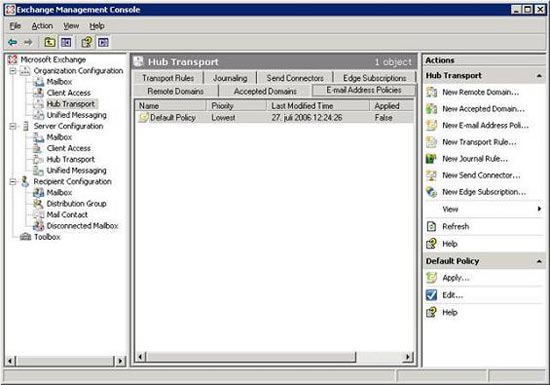
Task: Collapse the Server Configuration node
Action: point(13,126)
